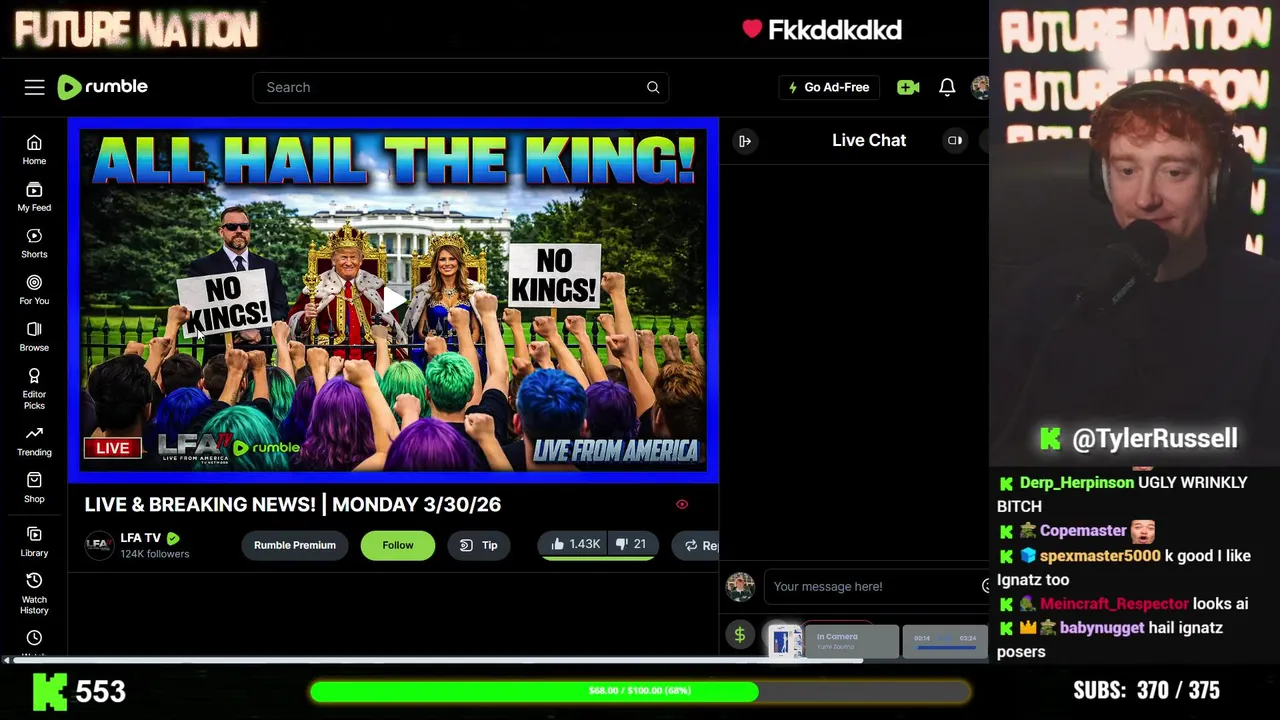Click username Copemaster in overlay chat
1280x720 pixels.
coord(1083,531)
